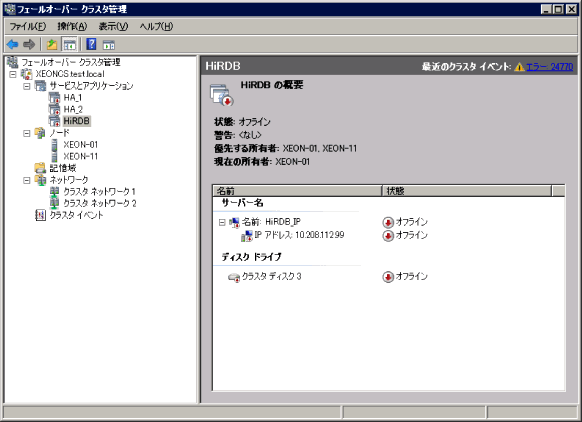Collapse the ネットワーク tree node
The width and height of the screenshot is (582, 422).
click(x=27, y=180)
